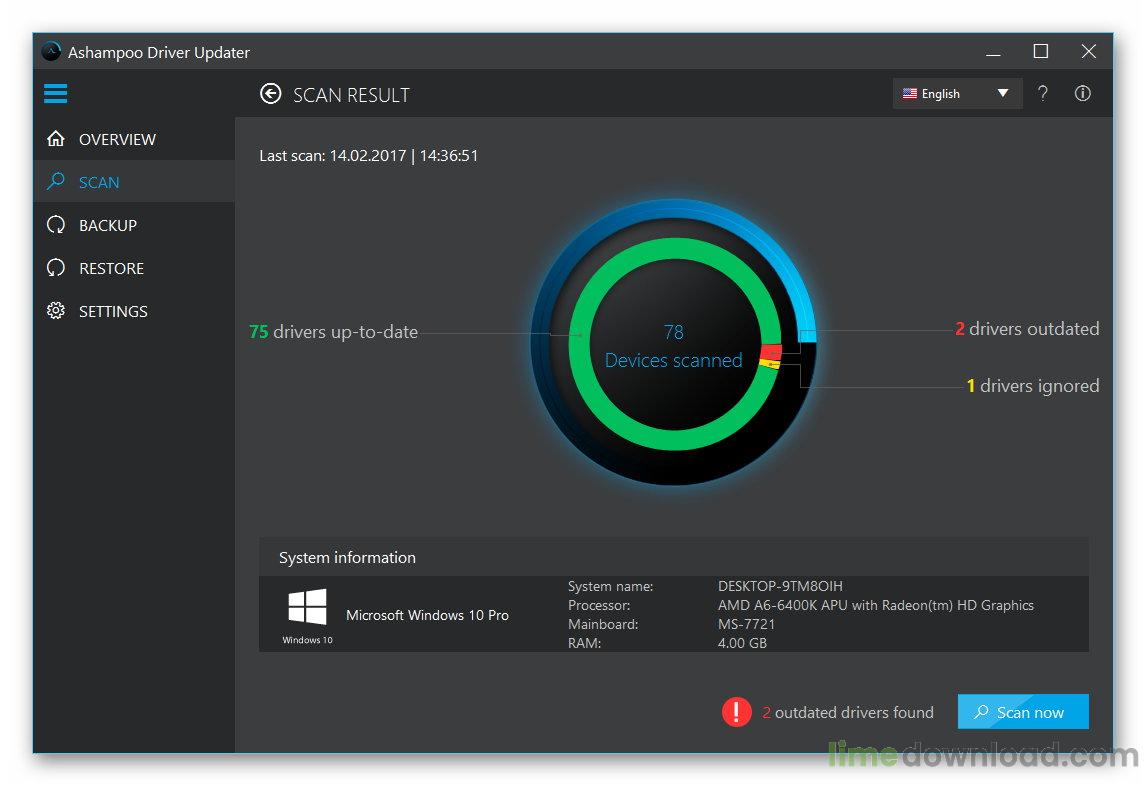Click the '2 outdated drivers found' text
This screenshot has width=1146, height=786.
coord(850,712)
